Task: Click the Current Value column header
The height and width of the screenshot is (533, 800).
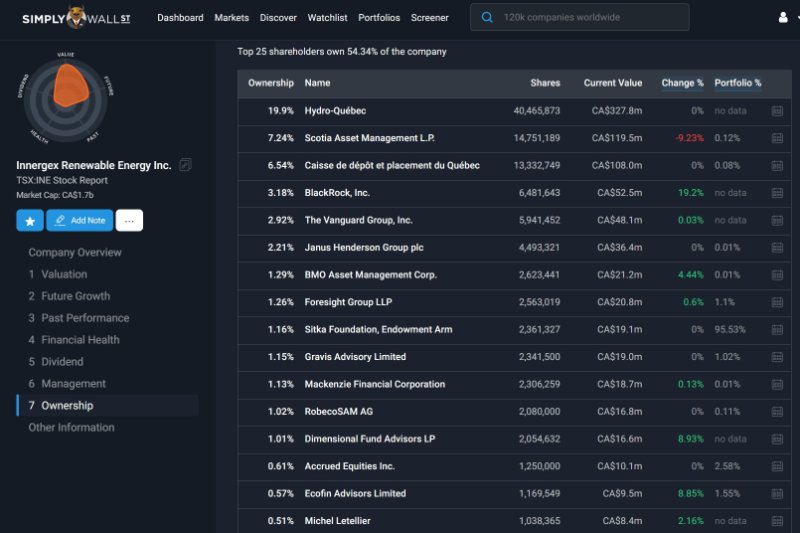Action: (613, 83)
